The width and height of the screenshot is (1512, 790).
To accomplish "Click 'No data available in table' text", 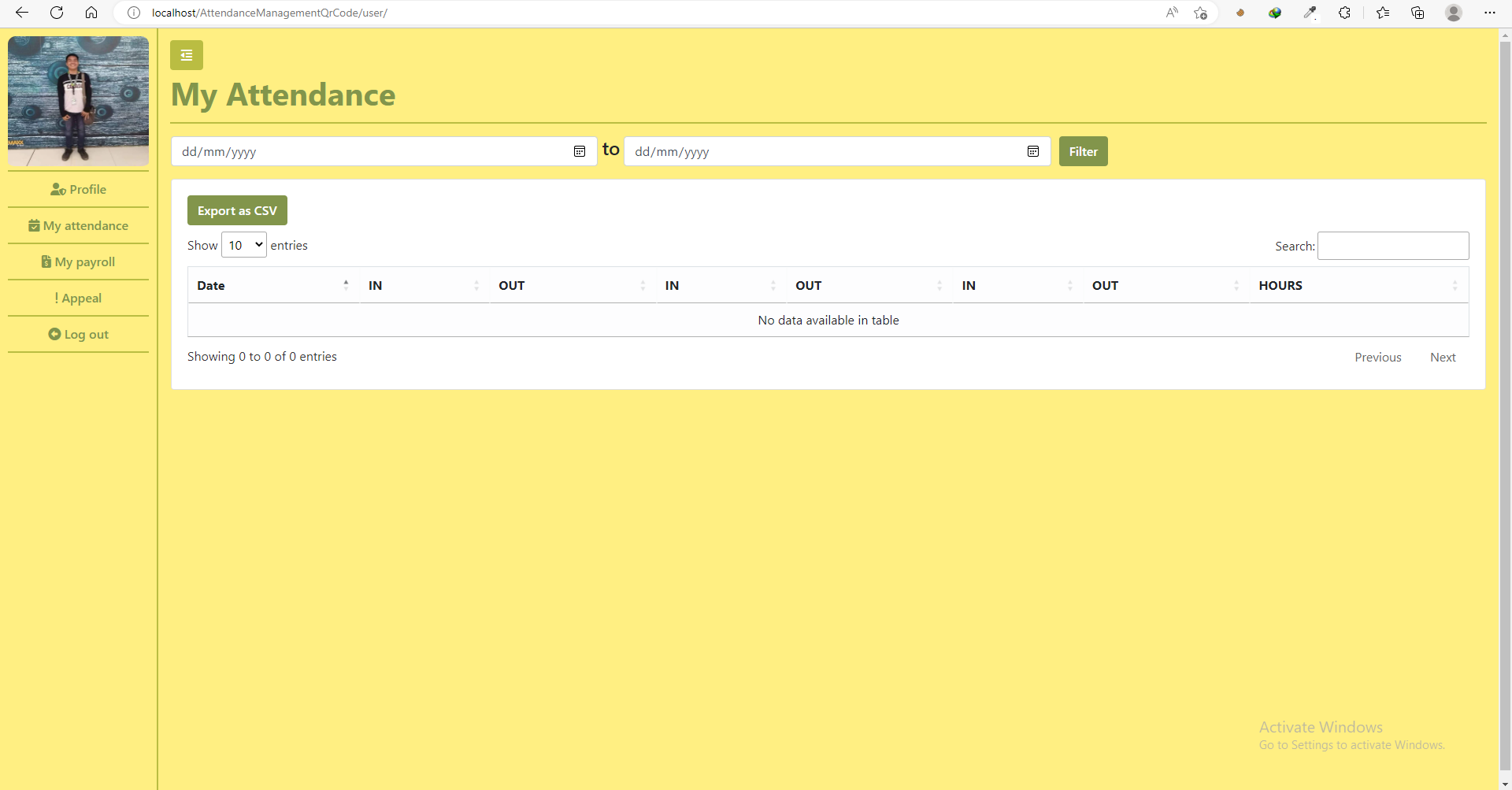I will point(828,320).
